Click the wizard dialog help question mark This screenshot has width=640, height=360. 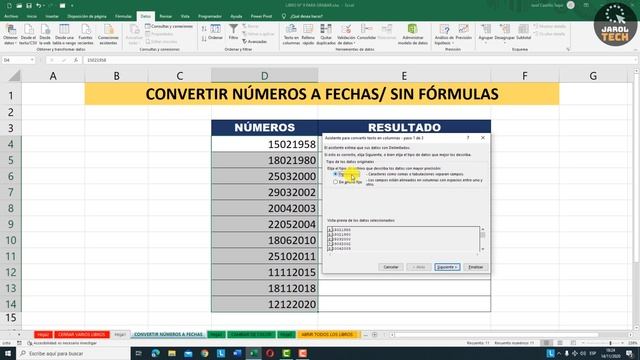click(x=468, y=138)
